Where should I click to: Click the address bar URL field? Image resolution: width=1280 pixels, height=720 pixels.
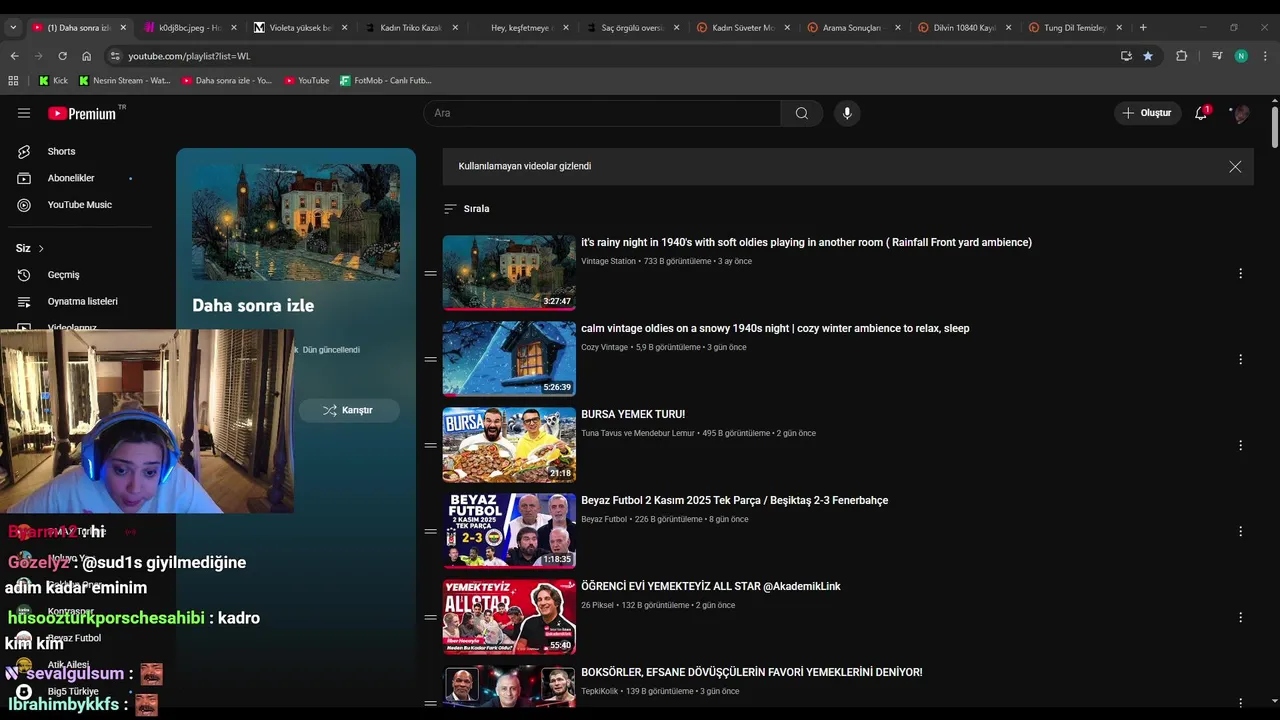pos(610,56)
